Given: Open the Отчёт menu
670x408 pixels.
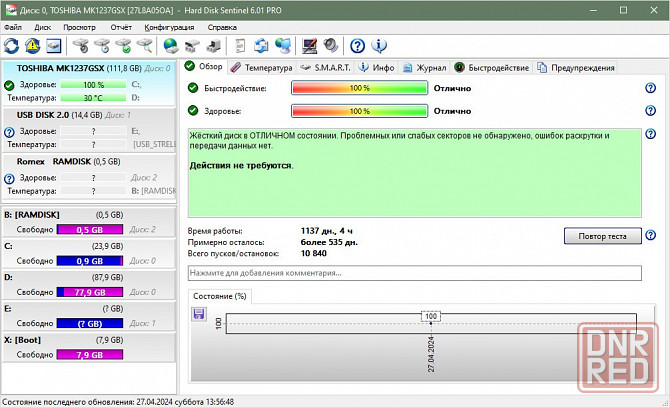Looking at the screenshot, I should point(121,27).
